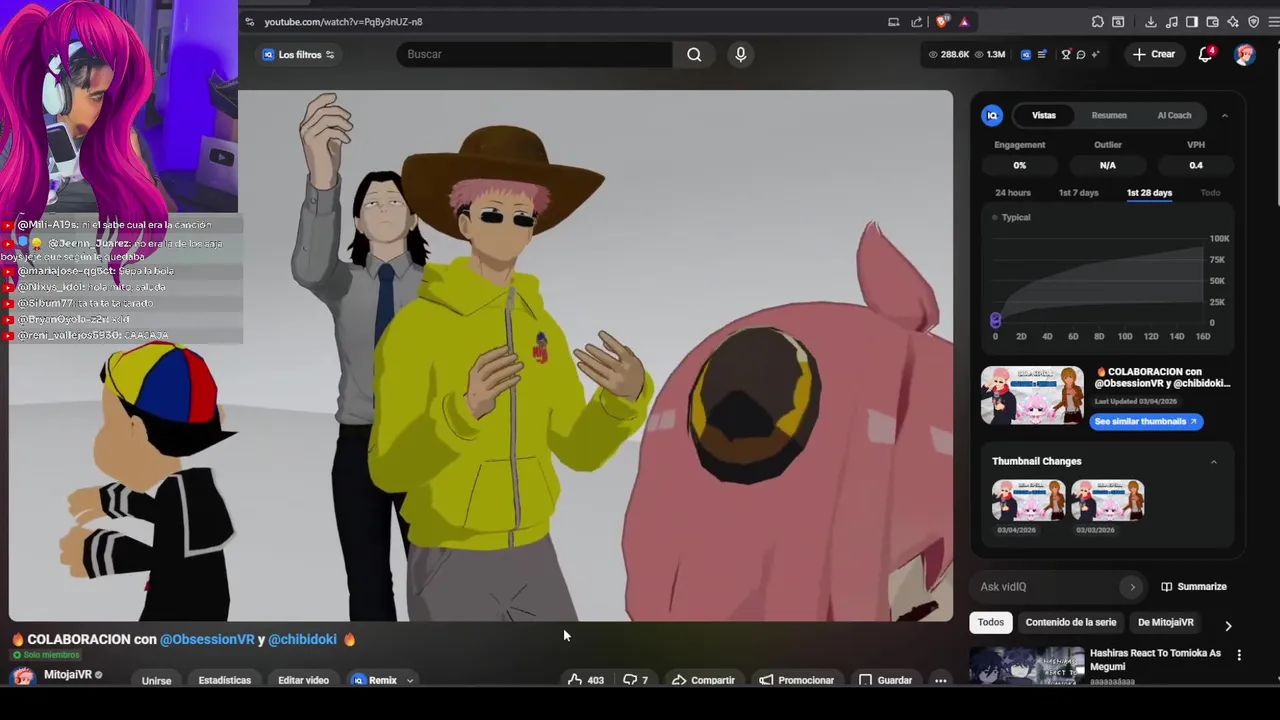Select the Todos chip
The width and height of the screenshot is (1280, 720).
coord(991,622)
